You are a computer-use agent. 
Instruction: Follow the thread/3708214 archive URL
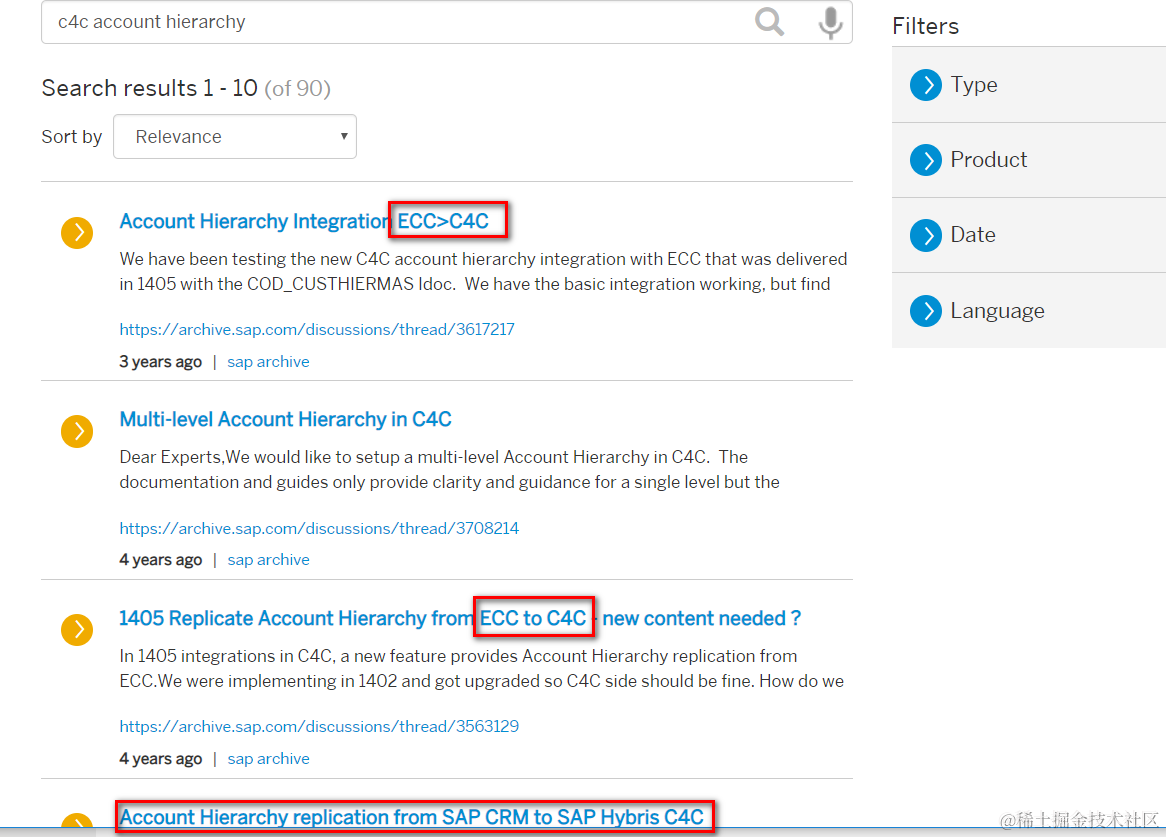click(x=319, y=529)
